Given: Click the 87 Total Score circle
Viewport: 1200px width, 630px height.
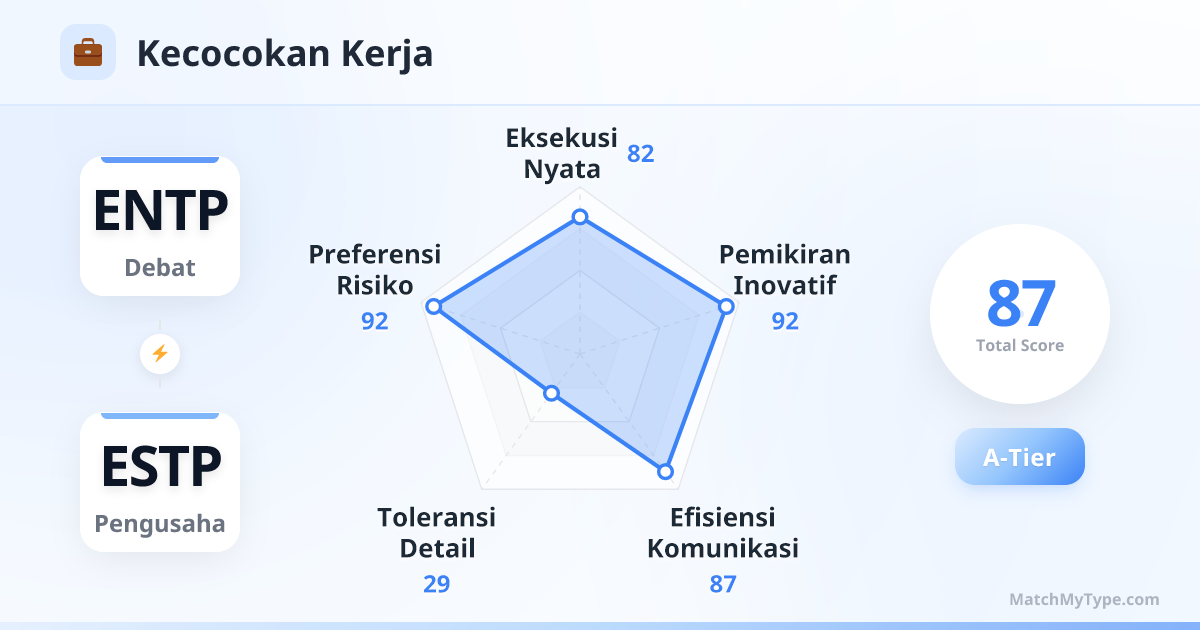Looking at the screenshot, I should (1019, 314).
